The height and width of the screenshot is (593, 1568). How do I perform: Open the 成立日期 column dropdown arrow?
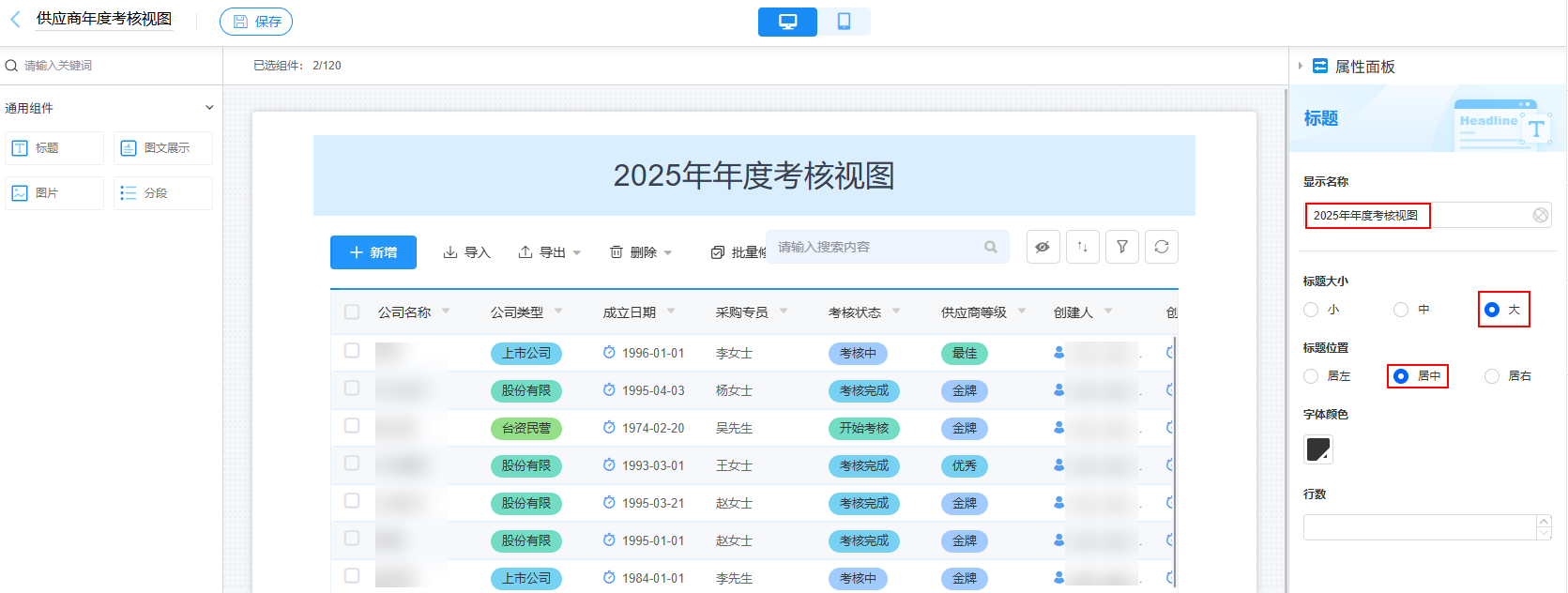click(671, 311)
